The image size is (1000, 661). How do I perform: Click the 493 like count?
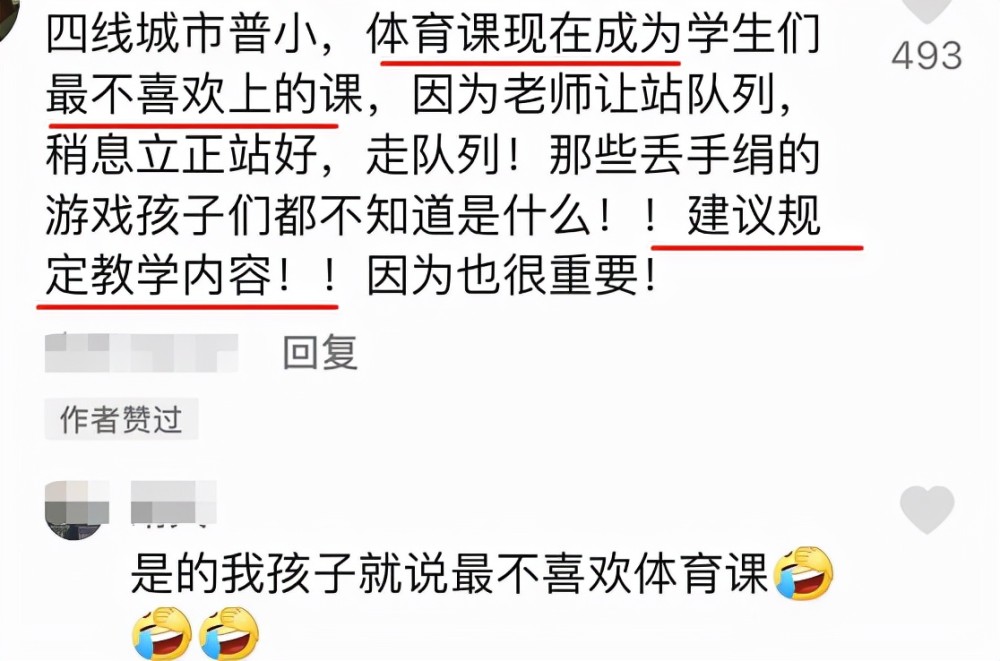927,56
